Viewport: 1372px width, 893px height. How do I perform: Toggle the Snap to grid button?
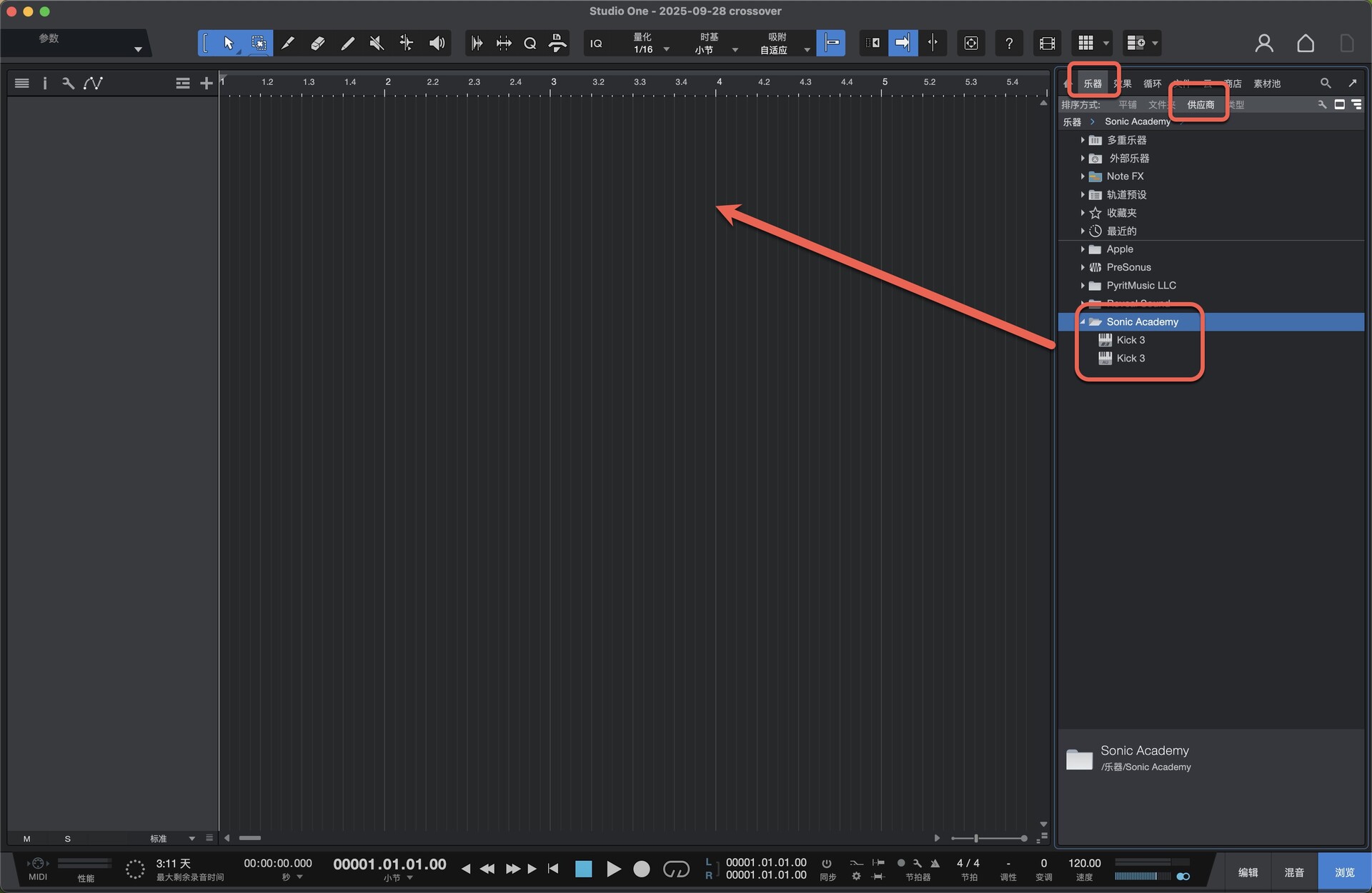tap(831, 44)
